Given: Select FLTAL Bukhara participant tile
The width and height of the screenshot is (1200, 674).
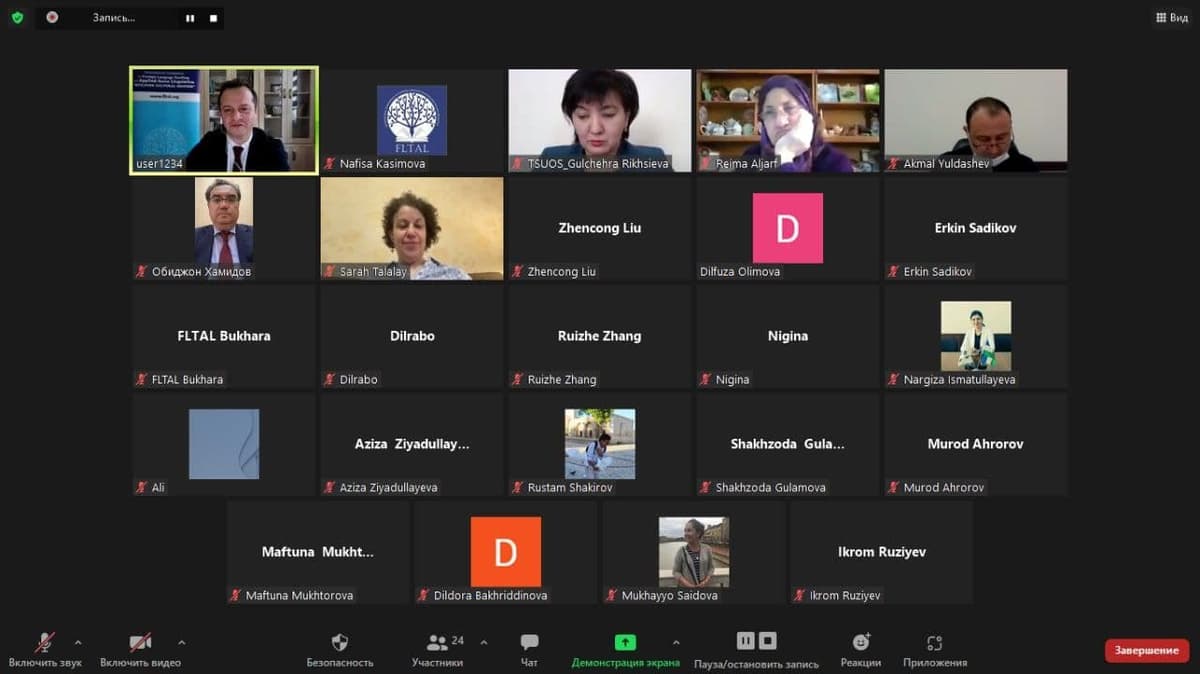Looking at the screenshot, I should tap(224, 336).
